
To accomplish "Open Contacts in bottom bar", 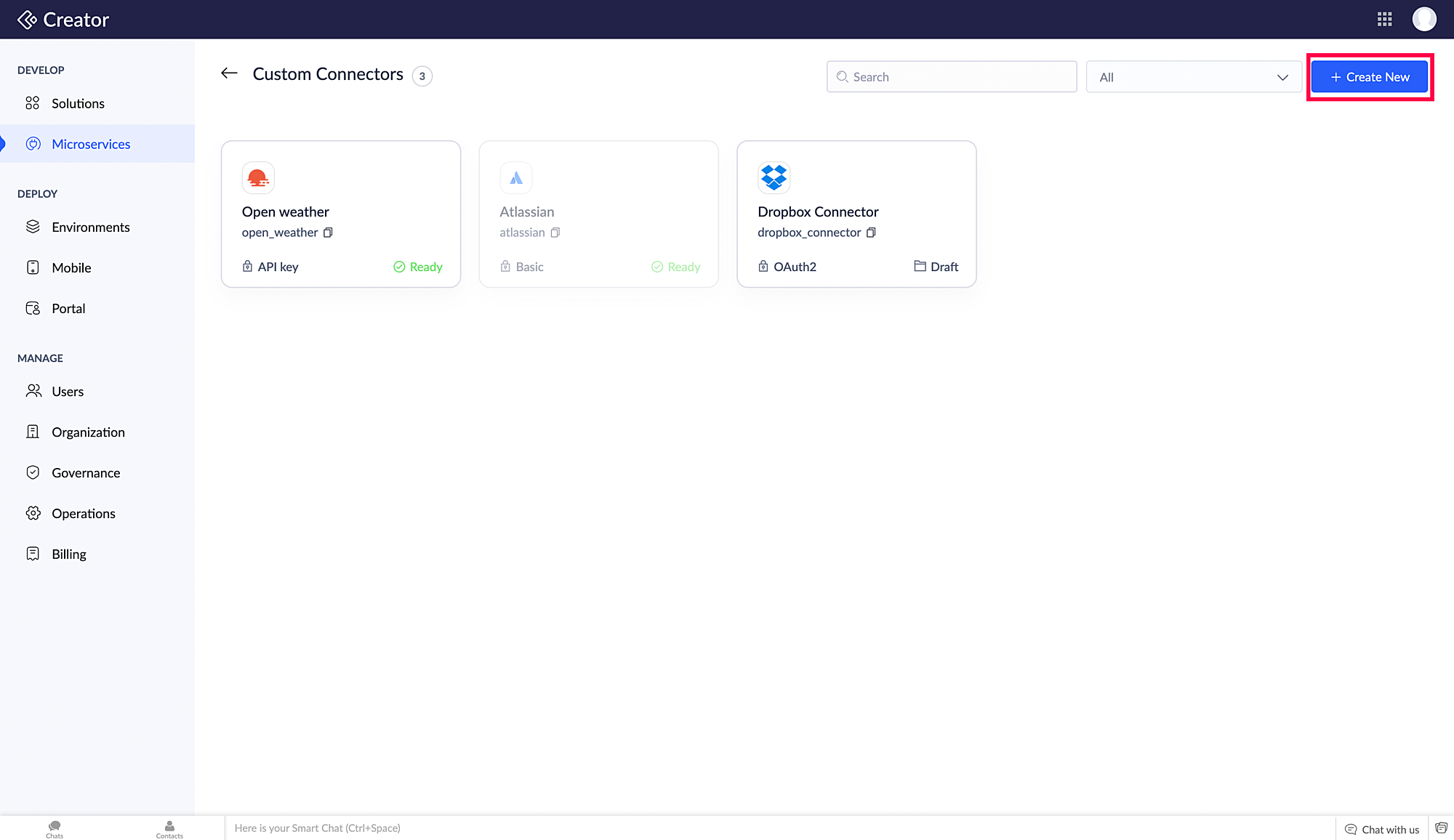I will point(169,828).
